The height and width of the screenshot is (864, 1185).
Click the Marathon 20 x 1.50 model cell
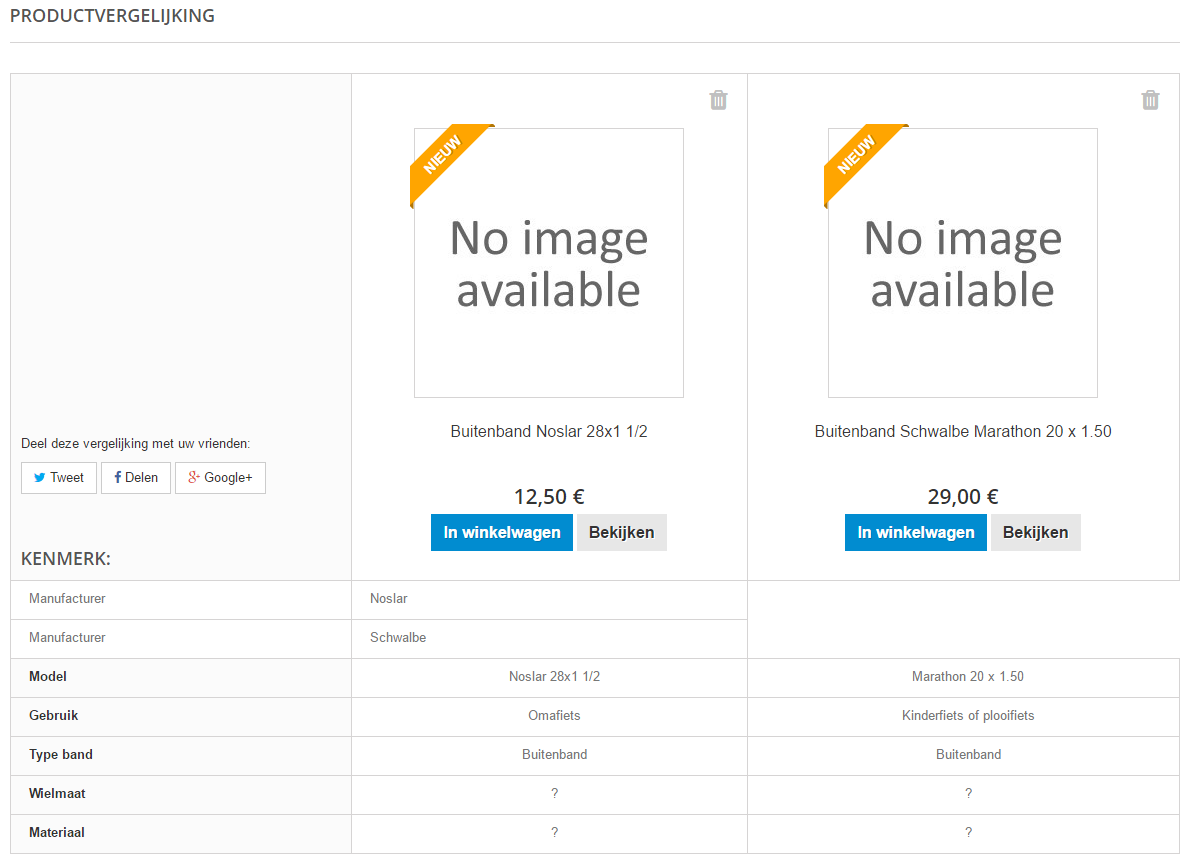coord(964,677)
